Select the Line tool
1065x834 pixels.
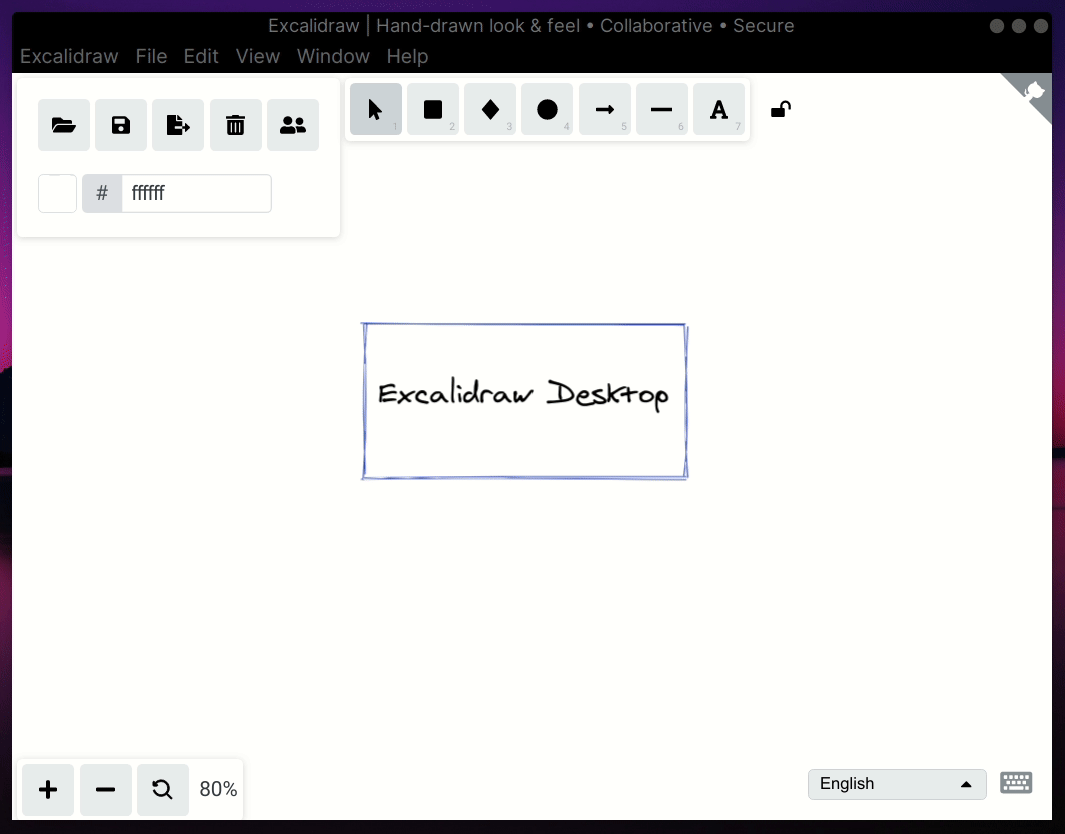pyautogui.click(x=662, y=110)
